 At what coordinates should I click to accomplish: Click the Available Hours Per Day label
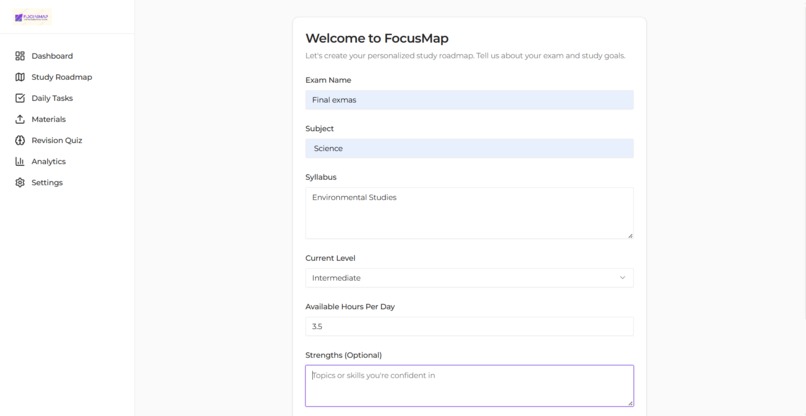[x=350, y=306]
